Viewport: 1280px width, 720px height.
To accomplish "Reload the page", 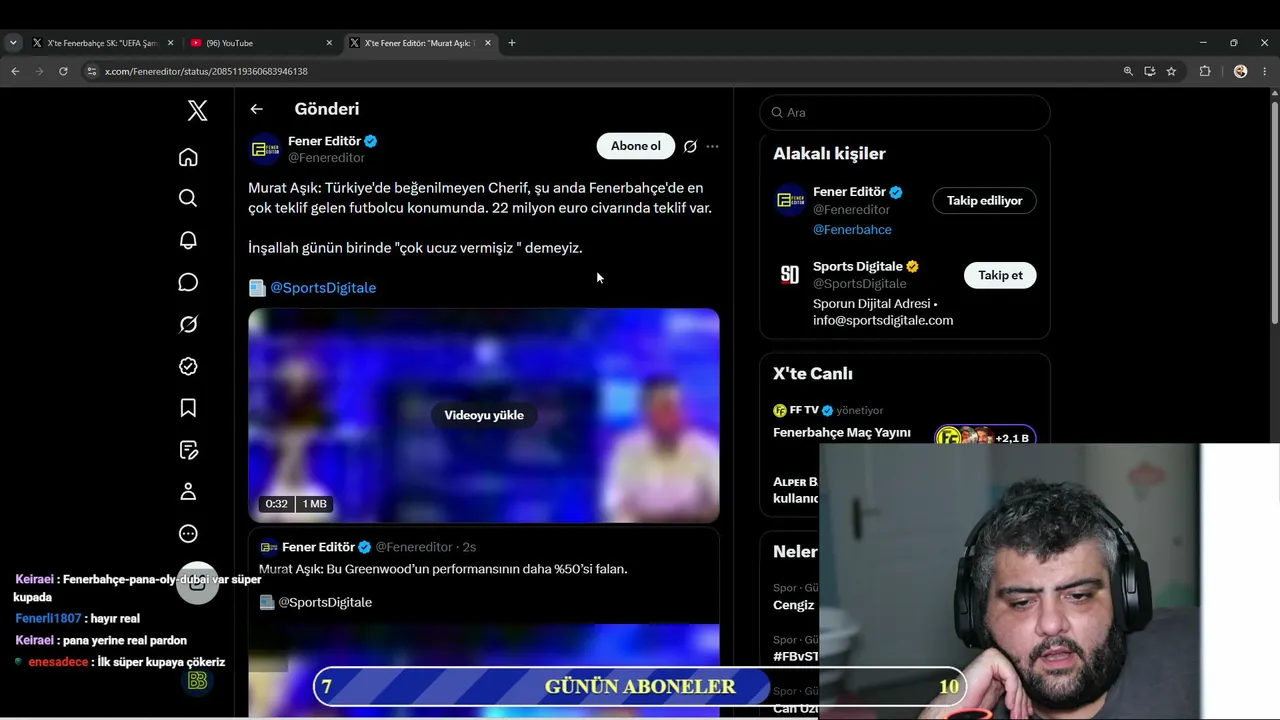I will (63, 71).
